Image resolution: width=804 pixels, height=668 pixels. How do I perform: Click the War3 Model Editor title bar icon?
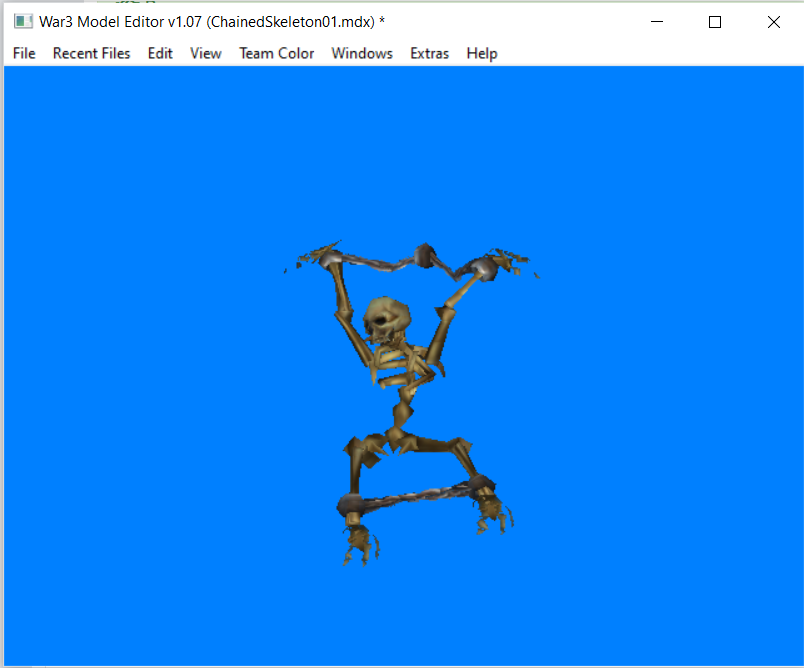(23, 22)
